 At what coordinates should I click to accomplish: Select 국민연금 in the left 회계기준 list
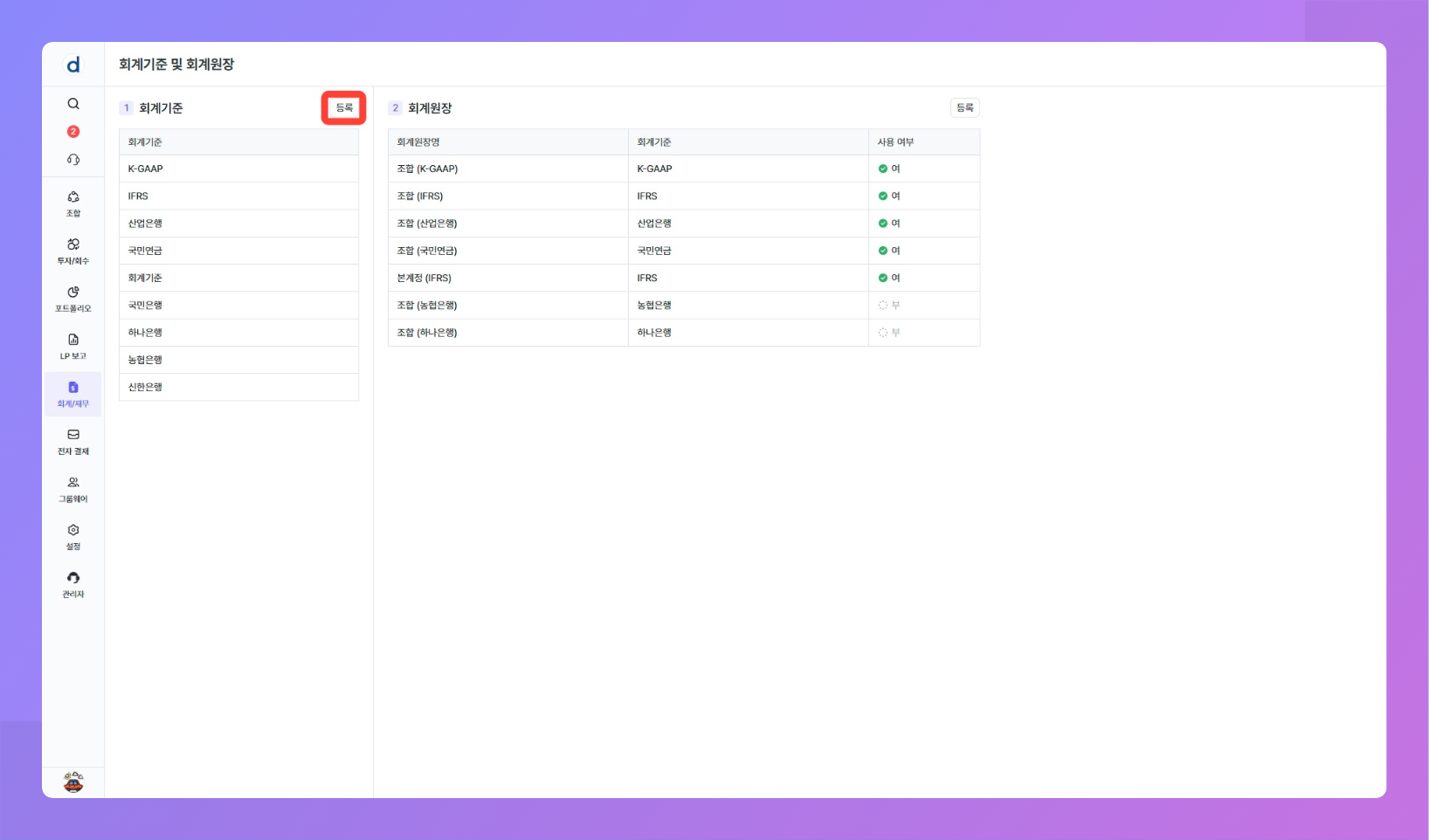[238, 251]
